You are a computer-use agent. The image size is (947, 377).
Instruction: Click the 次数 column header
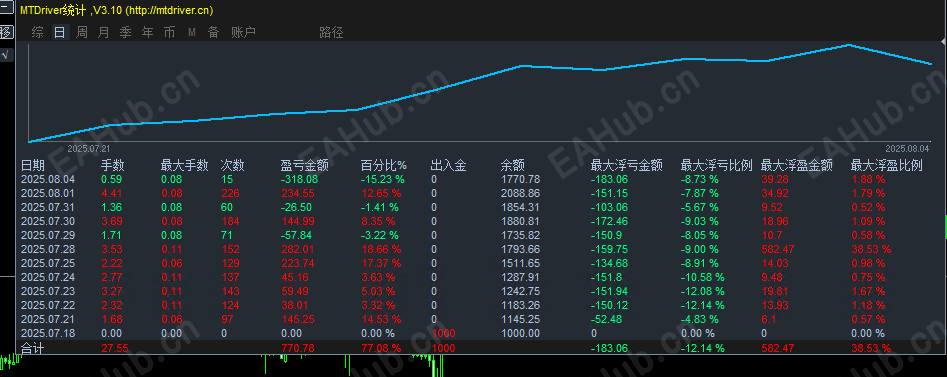[x=233, y=165]
